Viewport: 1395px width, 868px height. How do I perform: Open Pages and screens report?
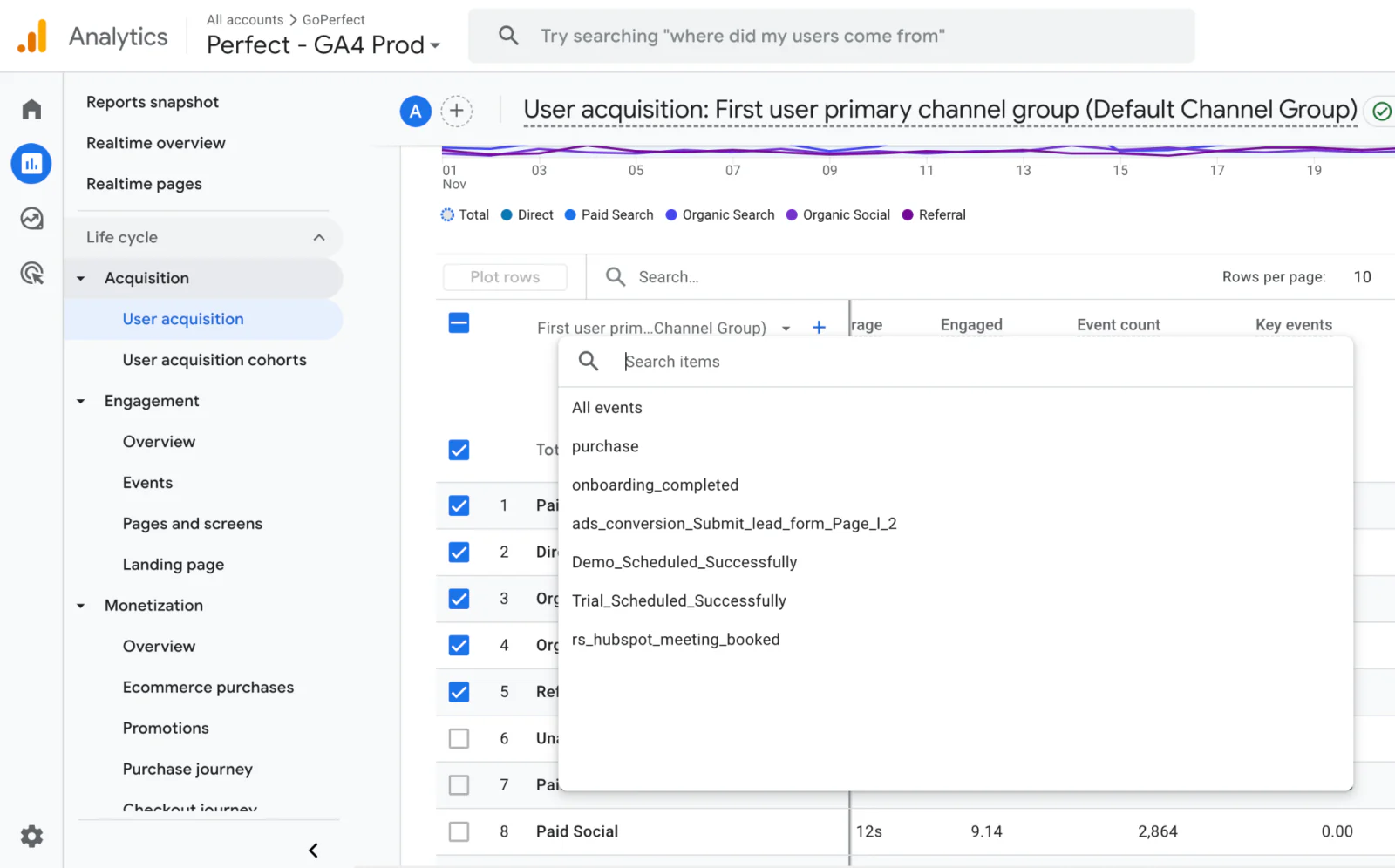[193, 524]
